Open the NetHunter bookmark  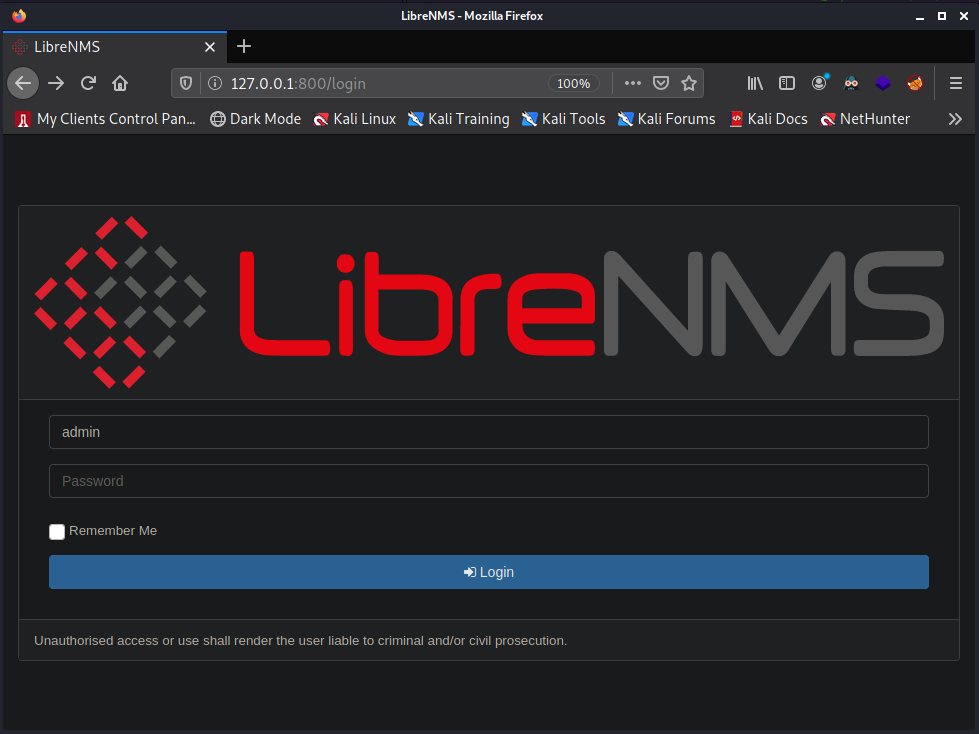tap(865, 119)
